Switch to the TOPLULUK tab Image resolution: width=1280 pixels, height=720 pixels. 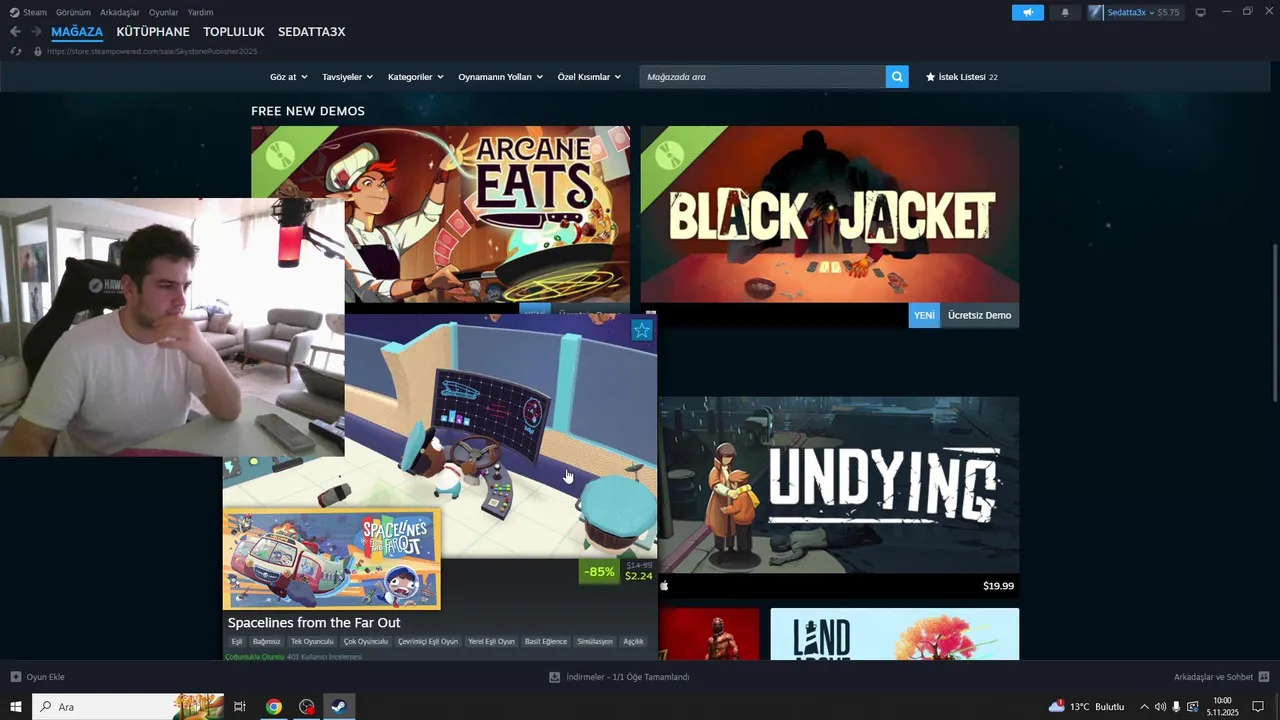(x=234, y=32)
